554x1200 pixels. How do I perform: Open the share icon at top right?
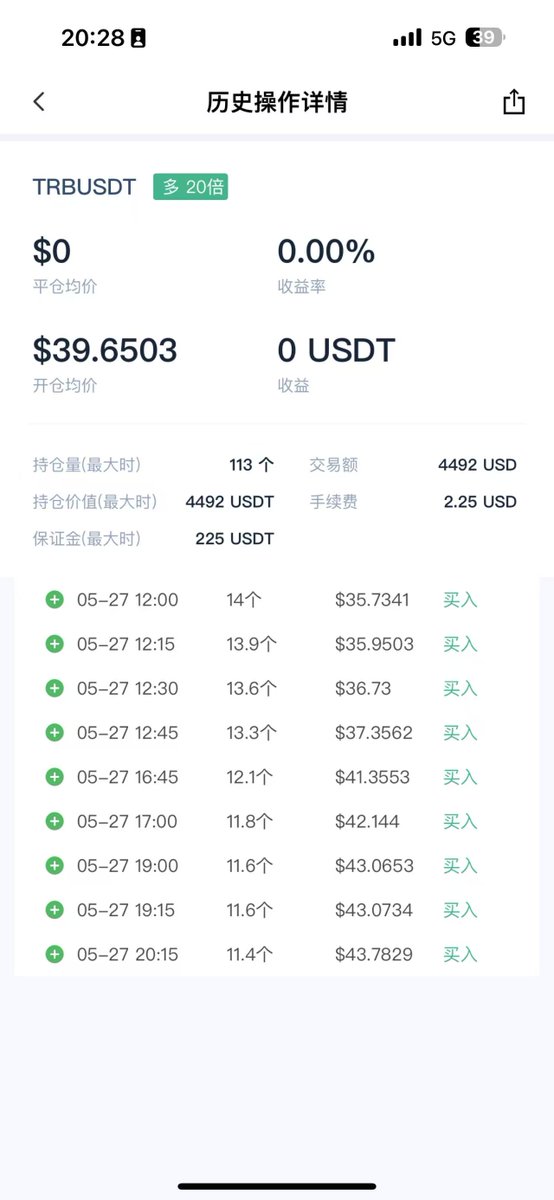click(x=513, y=102)
